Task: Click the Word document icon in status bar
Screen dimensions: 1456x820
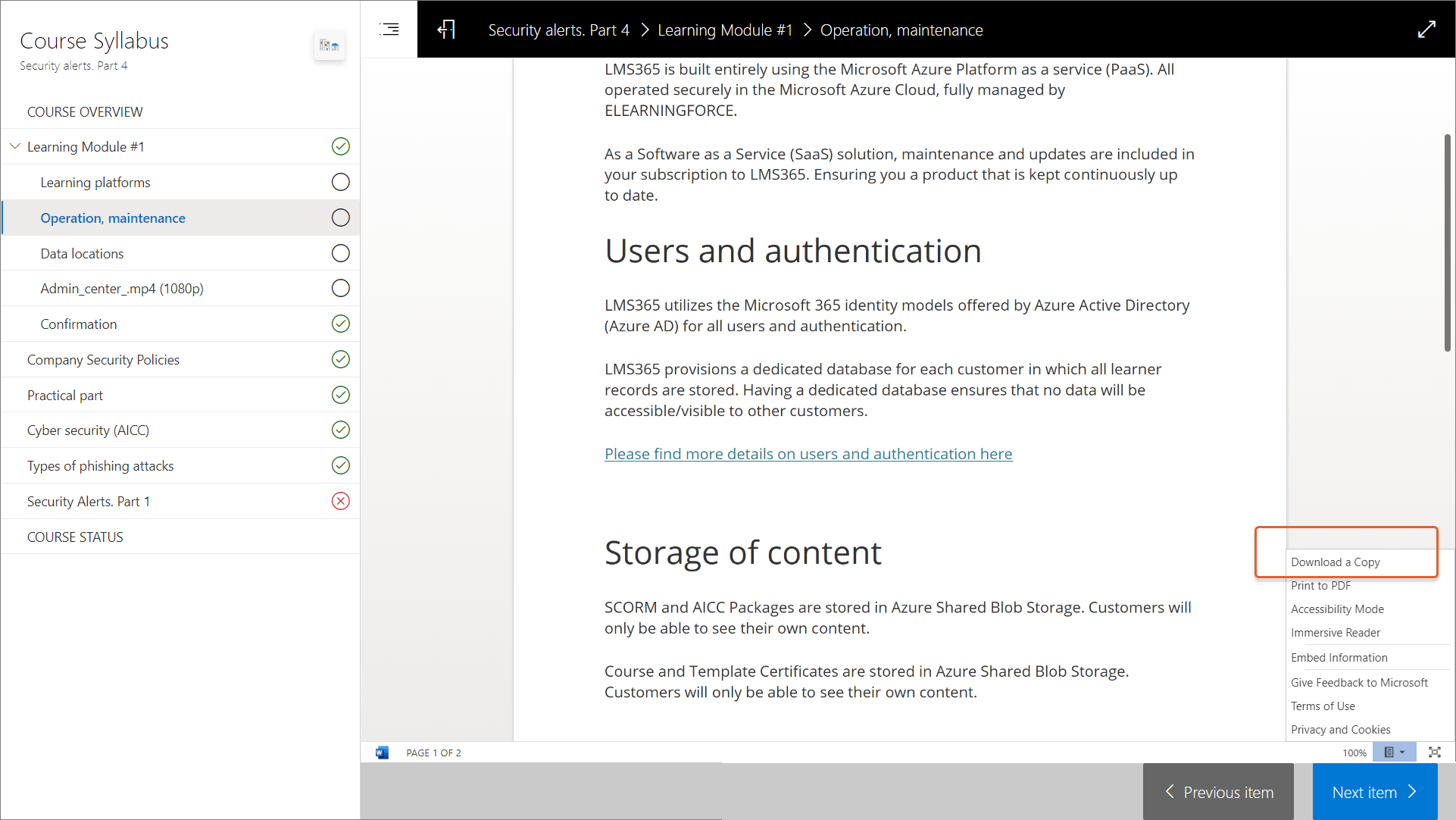Action: (x=382, y=753)
